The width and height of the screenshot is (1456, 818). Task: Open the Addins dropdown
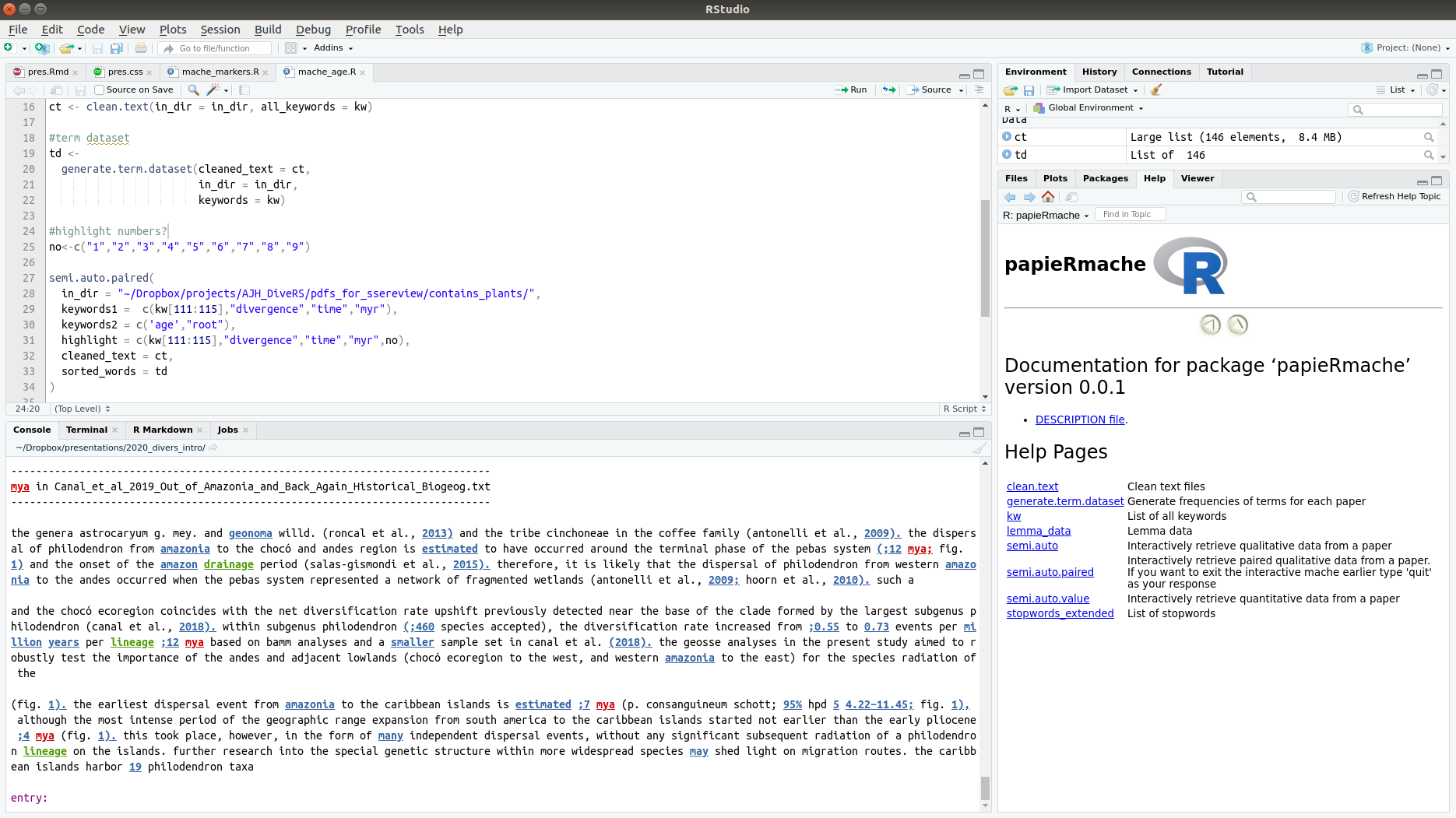coord(333,48)
